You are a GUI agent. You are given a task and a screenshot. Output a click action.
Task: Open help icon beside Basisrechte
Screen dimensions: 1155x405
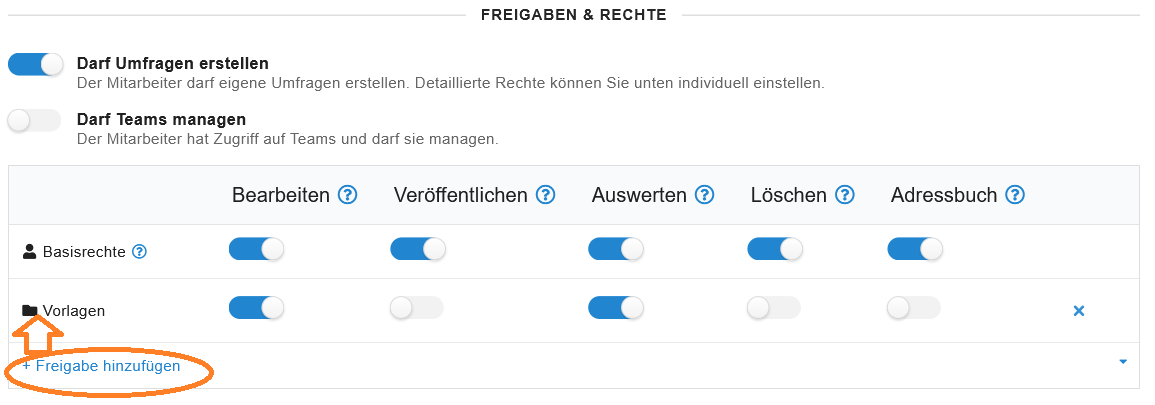[x=139, y=252]
